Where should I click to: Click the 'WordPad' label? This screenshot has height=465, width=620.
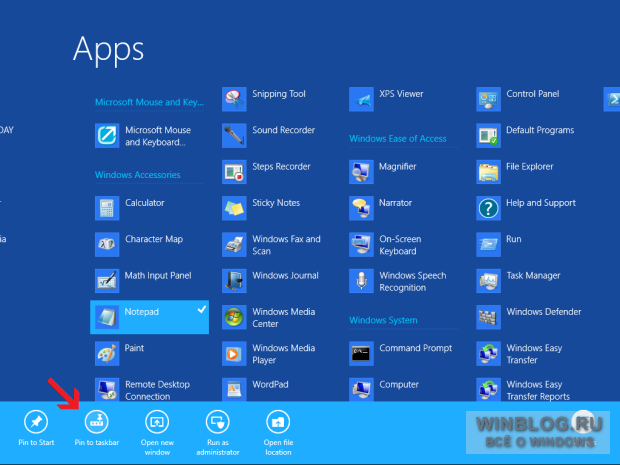click(x=270, y=384)
